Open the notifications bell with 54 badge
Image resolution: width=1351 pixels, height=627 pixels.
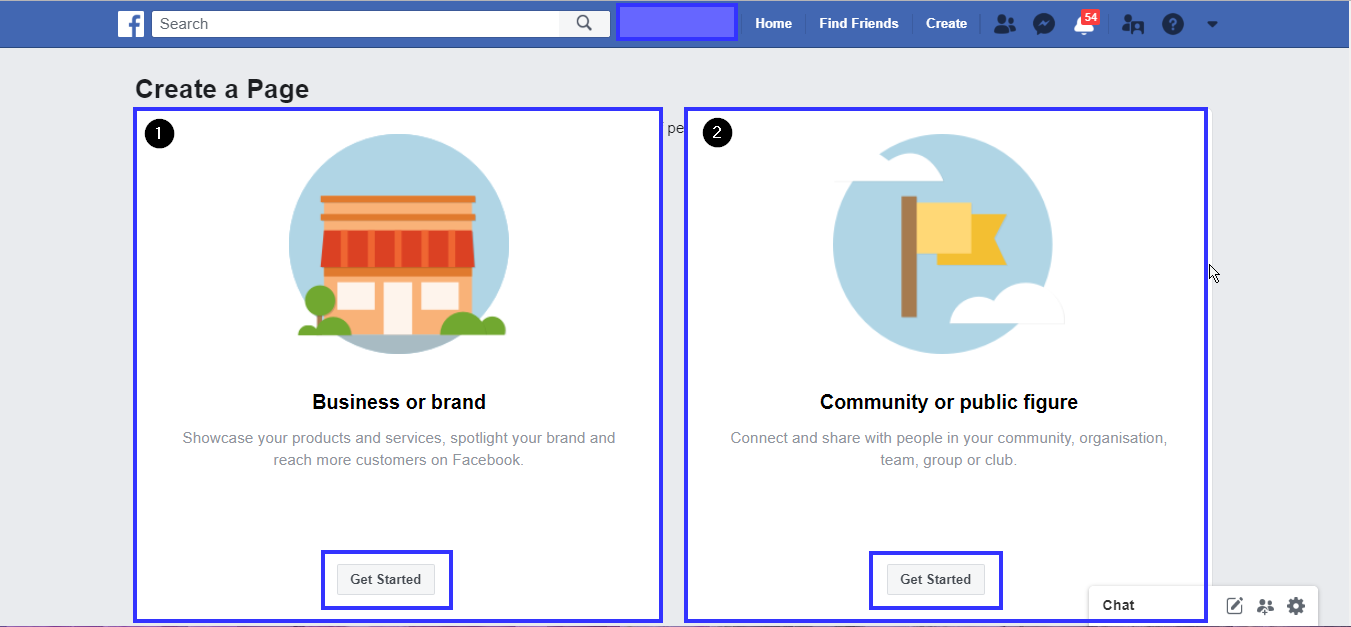tap(1084, 25)
